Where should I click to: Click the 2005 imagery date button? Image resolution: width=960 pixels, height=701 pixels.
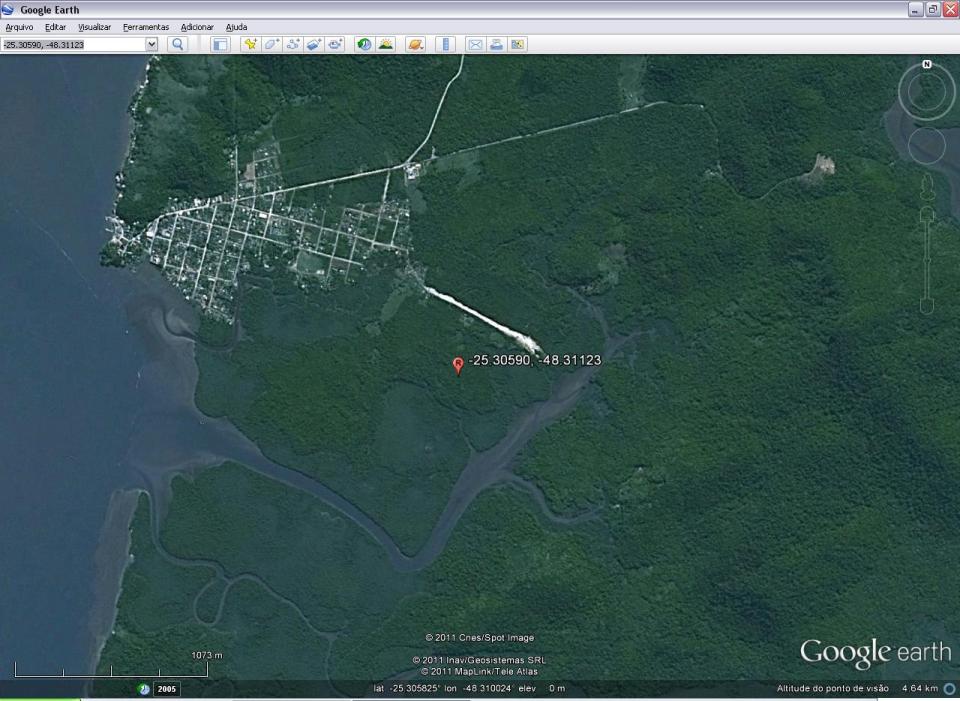167,689
